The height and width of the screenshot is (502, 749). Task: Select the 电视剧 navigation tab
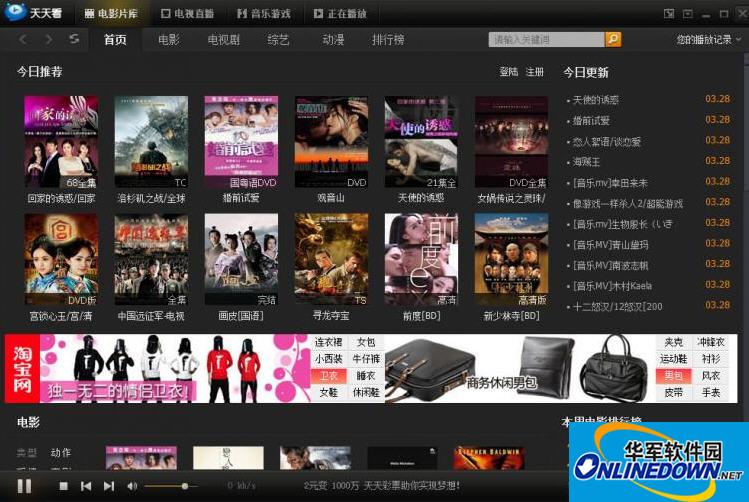pos(224,40)
